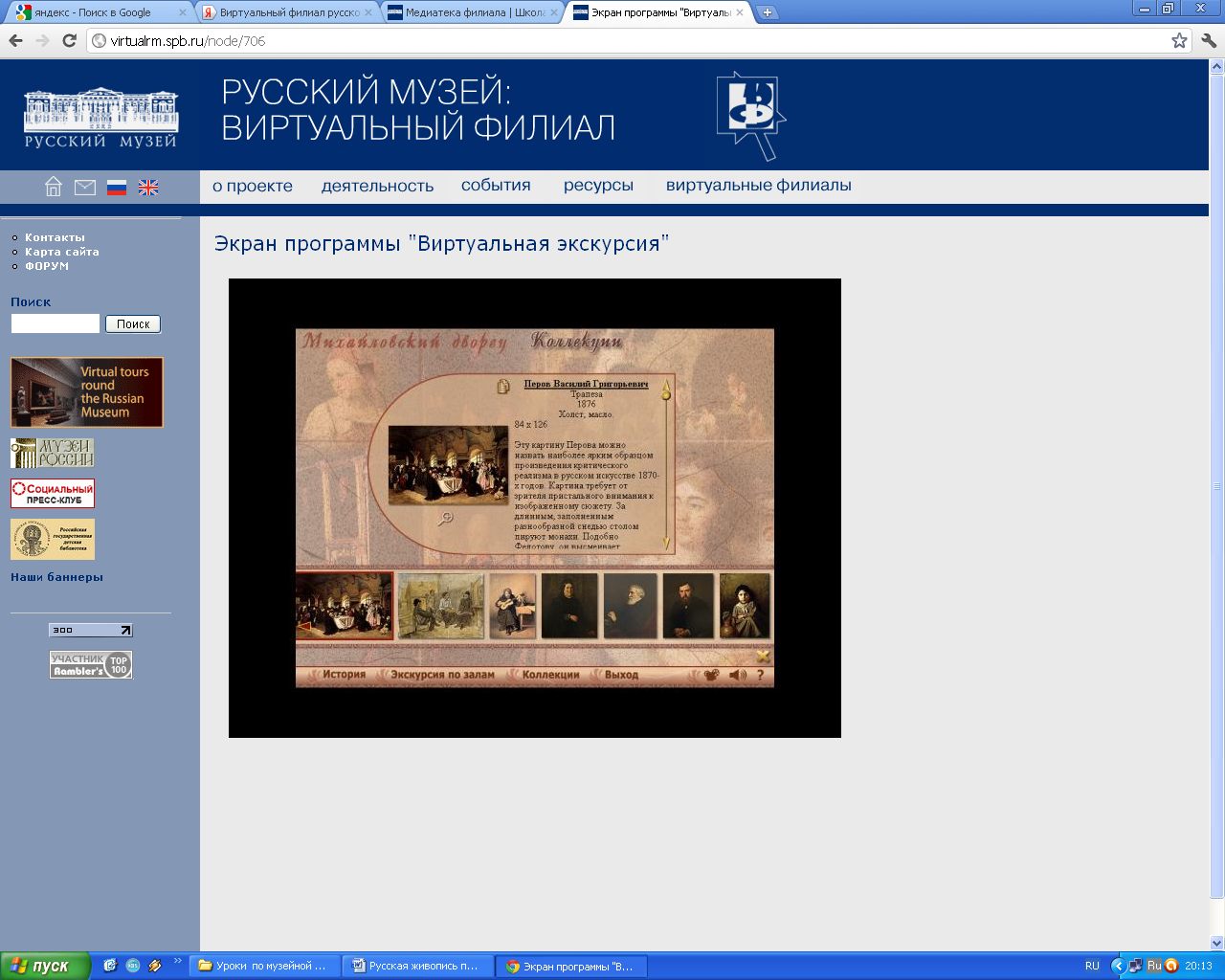Open the Windows пуск start button
Screen dimensions: 1225x980
coord(45,966)
